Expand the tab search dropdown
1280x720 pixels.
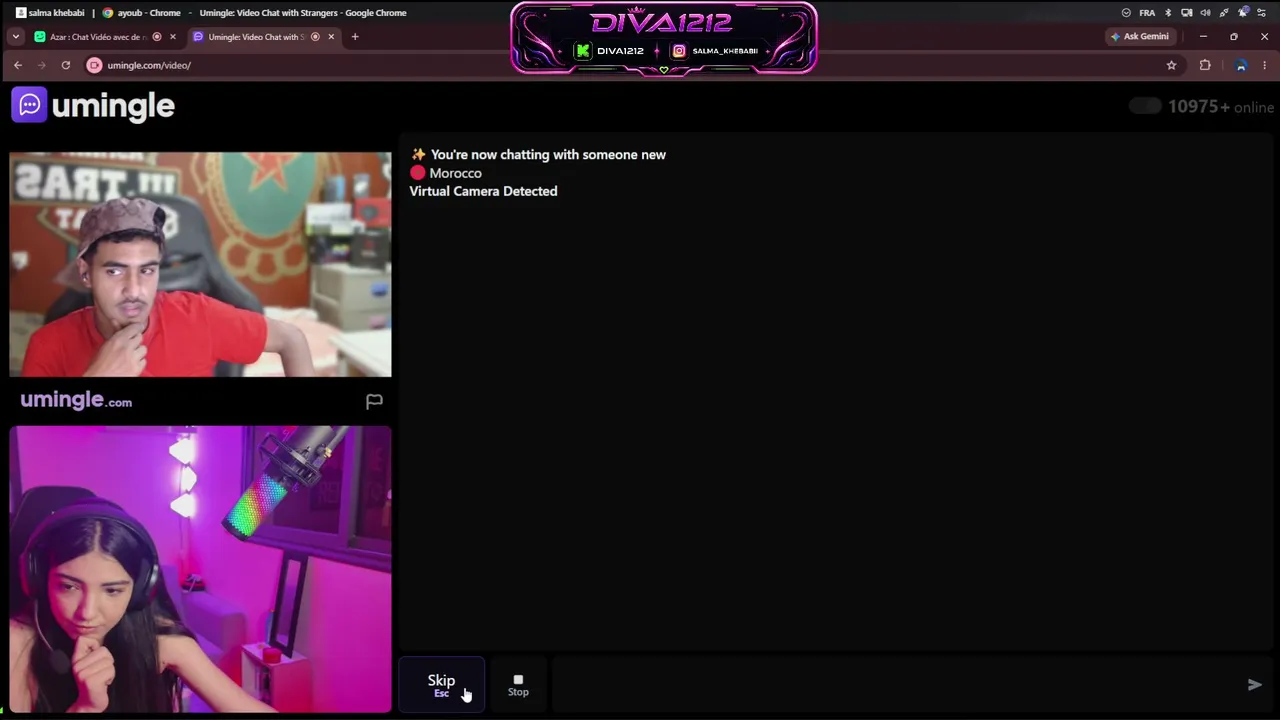(x=15, y=37)
